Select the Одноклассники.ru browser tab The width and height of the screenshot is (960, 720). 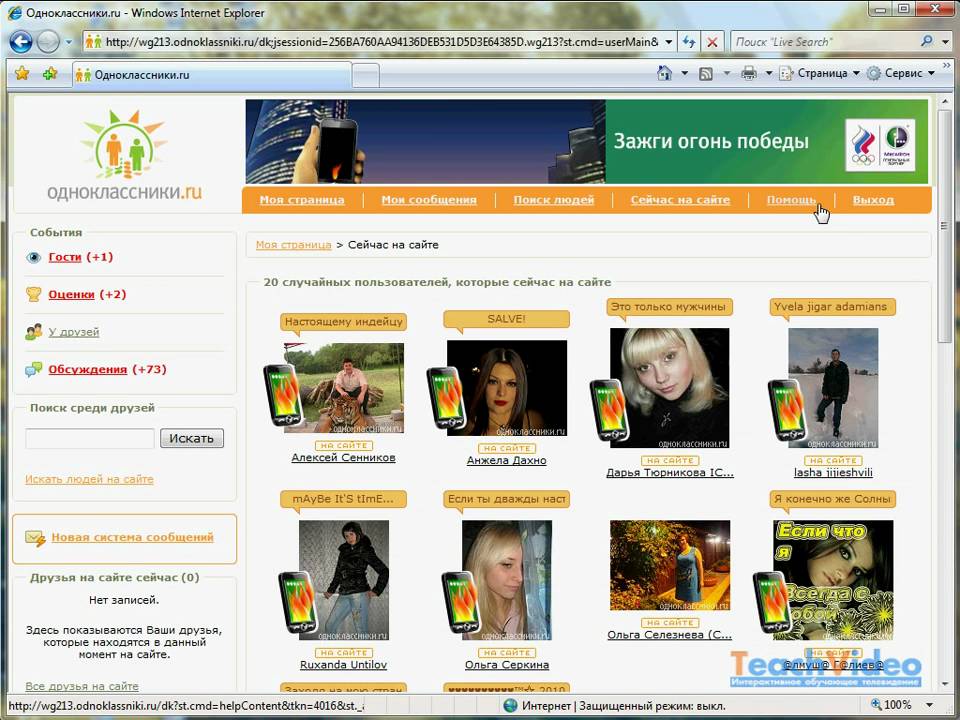[x=212, y=75]
